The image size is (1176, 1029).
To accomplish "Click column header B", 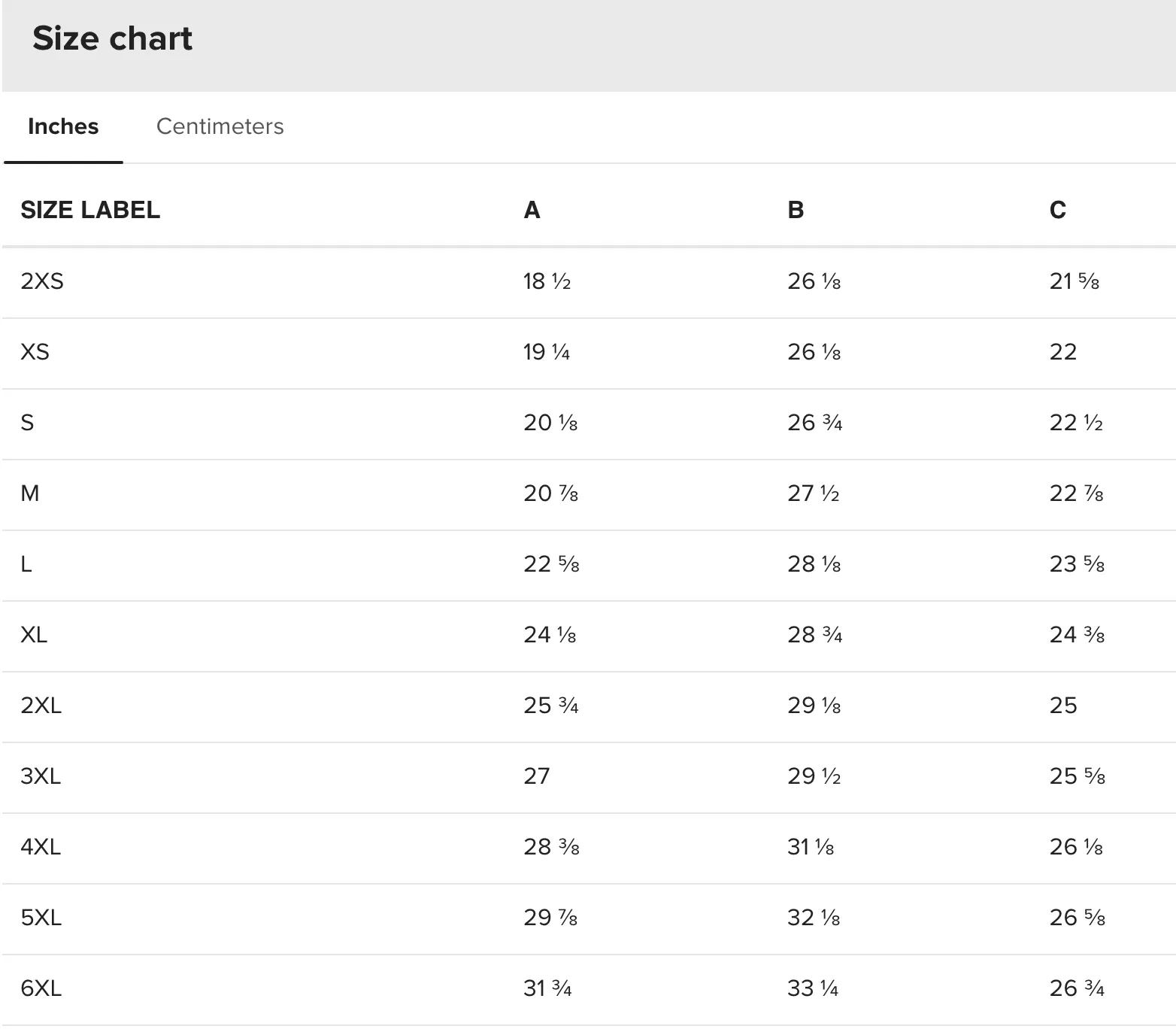I will (x=796, y=210).
